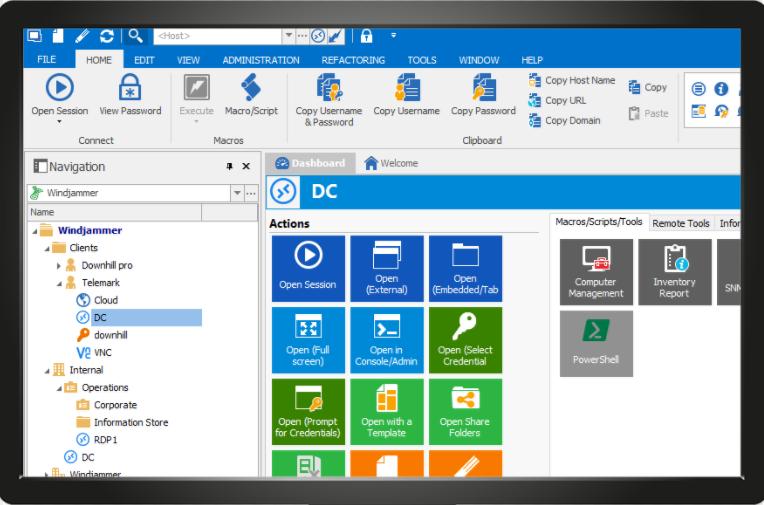
Task: Click Copy Host Name button
Action: click(571, 80)
